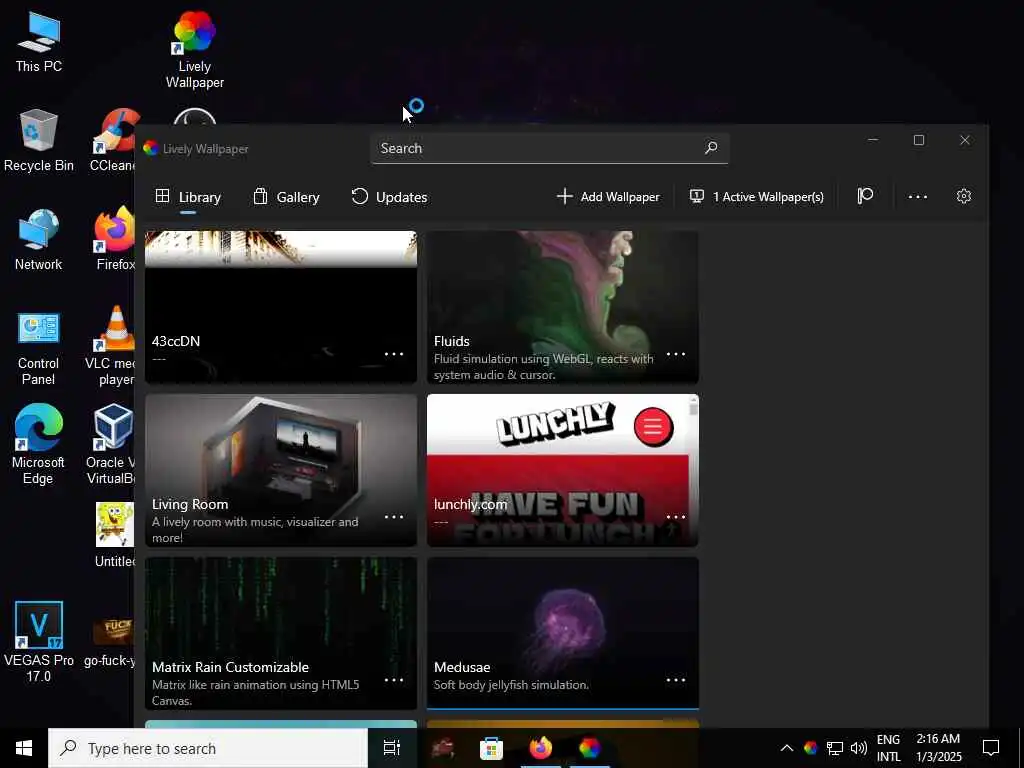Select the Lively Wallpaper desktop shortcut

pyautogui.click(x=195, y=50)
